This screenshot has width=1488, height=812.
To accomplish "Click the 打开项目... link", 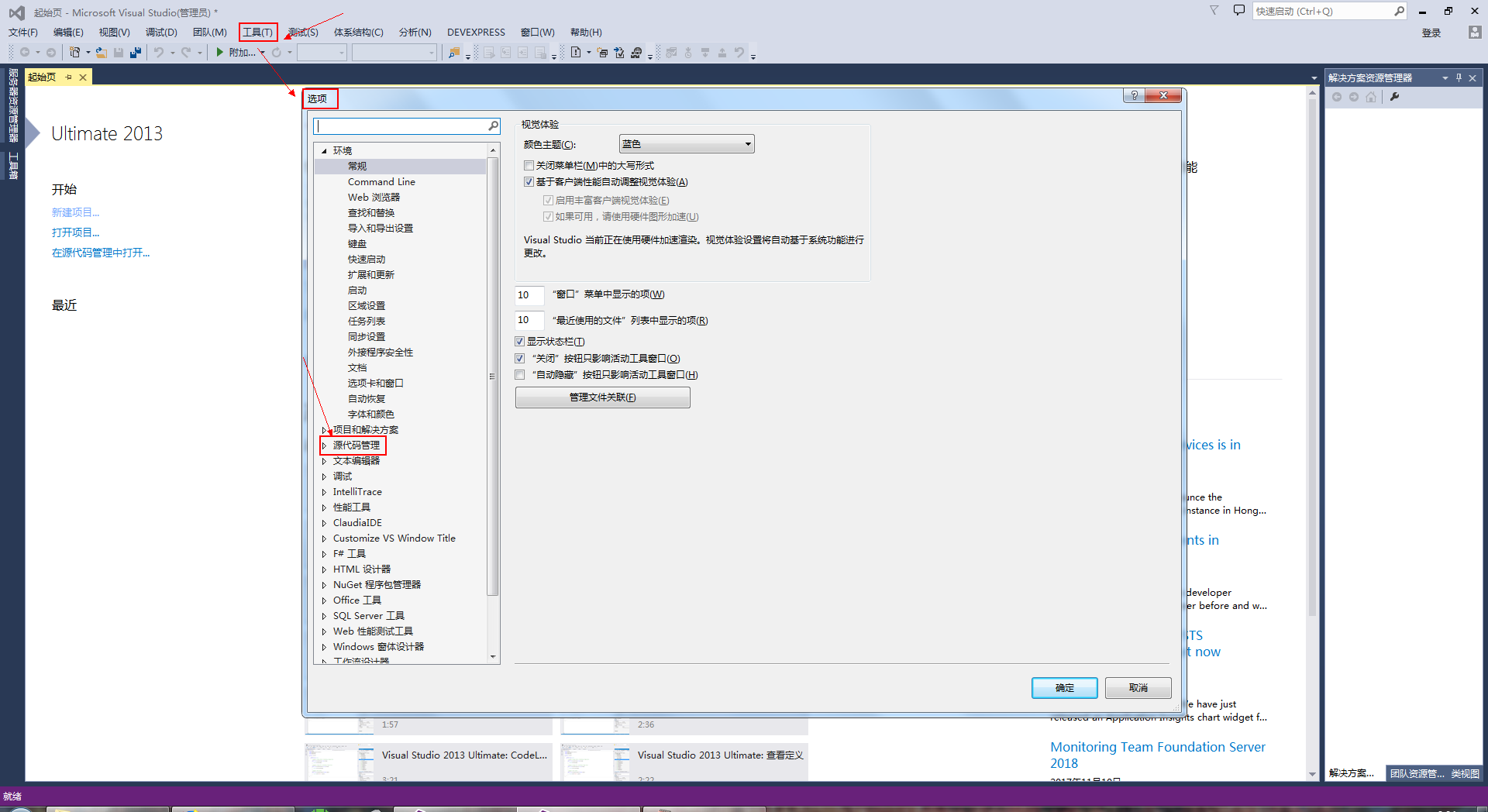I will pyautogui.click(x=75, y=232).
